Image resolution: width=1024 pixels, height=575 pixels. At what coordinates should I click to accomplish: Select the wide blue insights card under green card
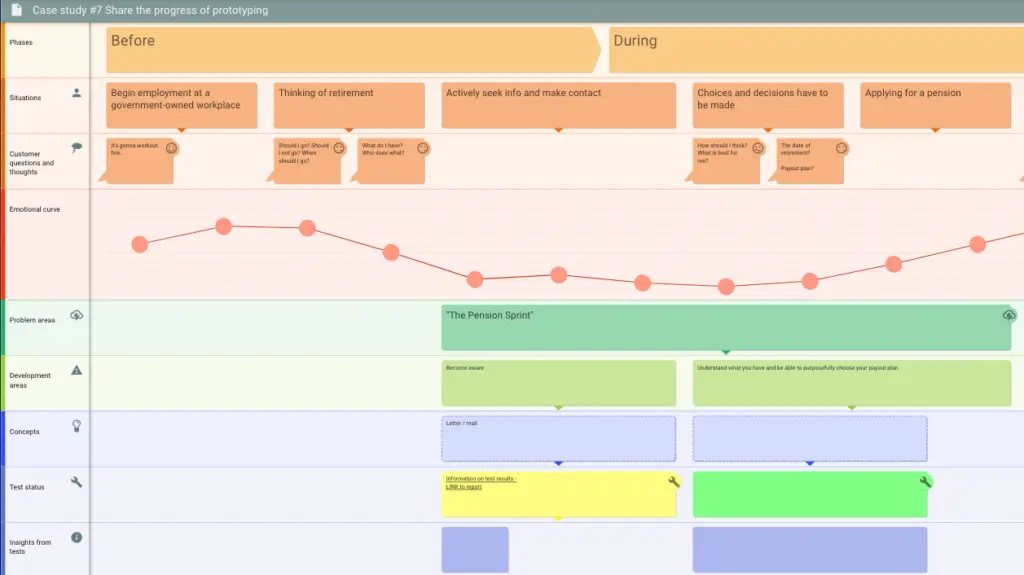coord(810,550)
